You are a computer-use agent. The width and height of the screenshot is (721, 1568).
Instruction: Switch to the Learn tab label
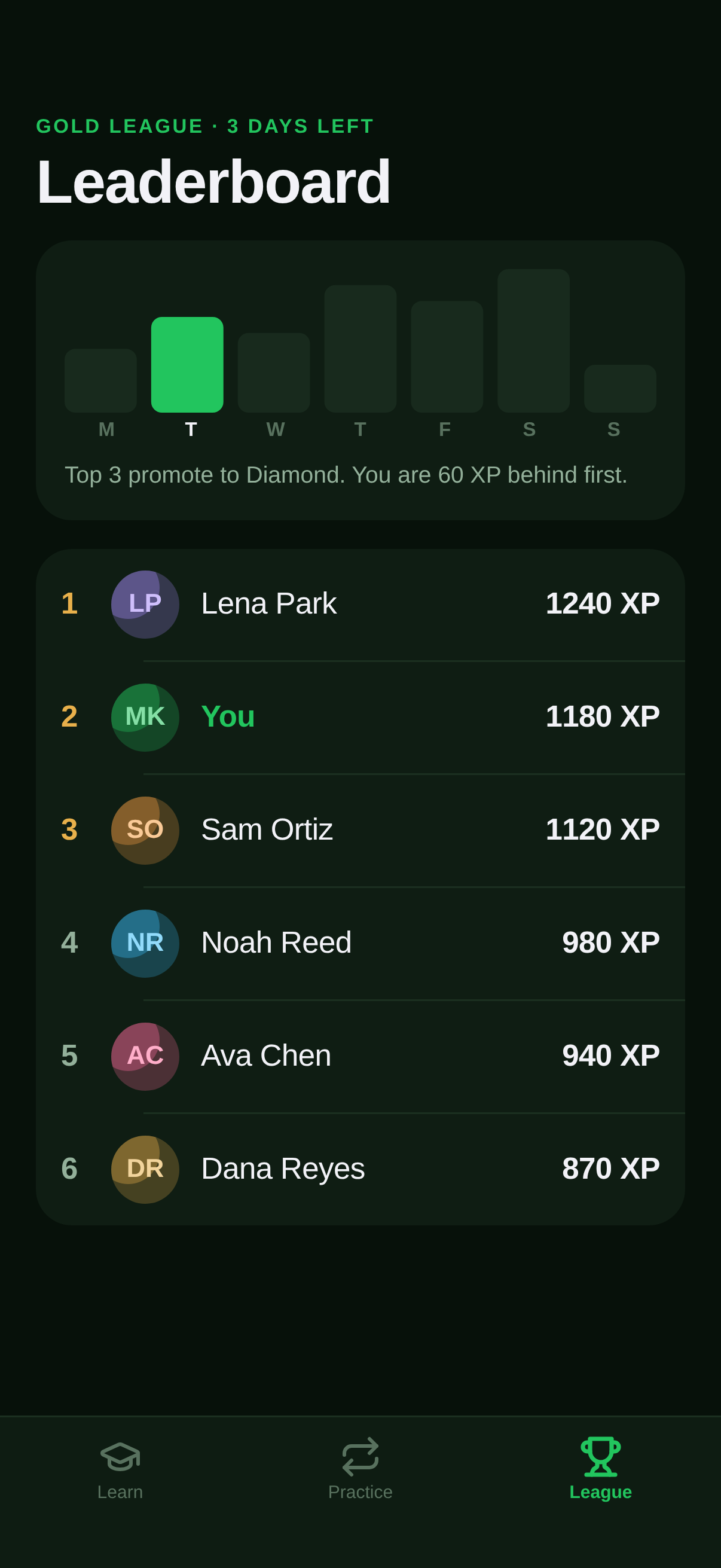[x=120, y=1492]
